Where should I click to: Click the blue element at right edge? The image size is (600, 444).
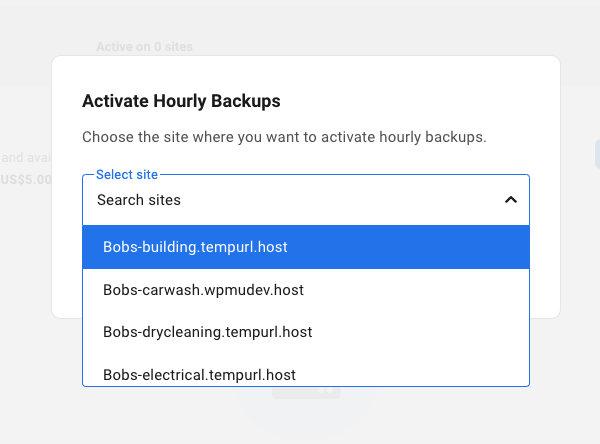pos(596,153)
